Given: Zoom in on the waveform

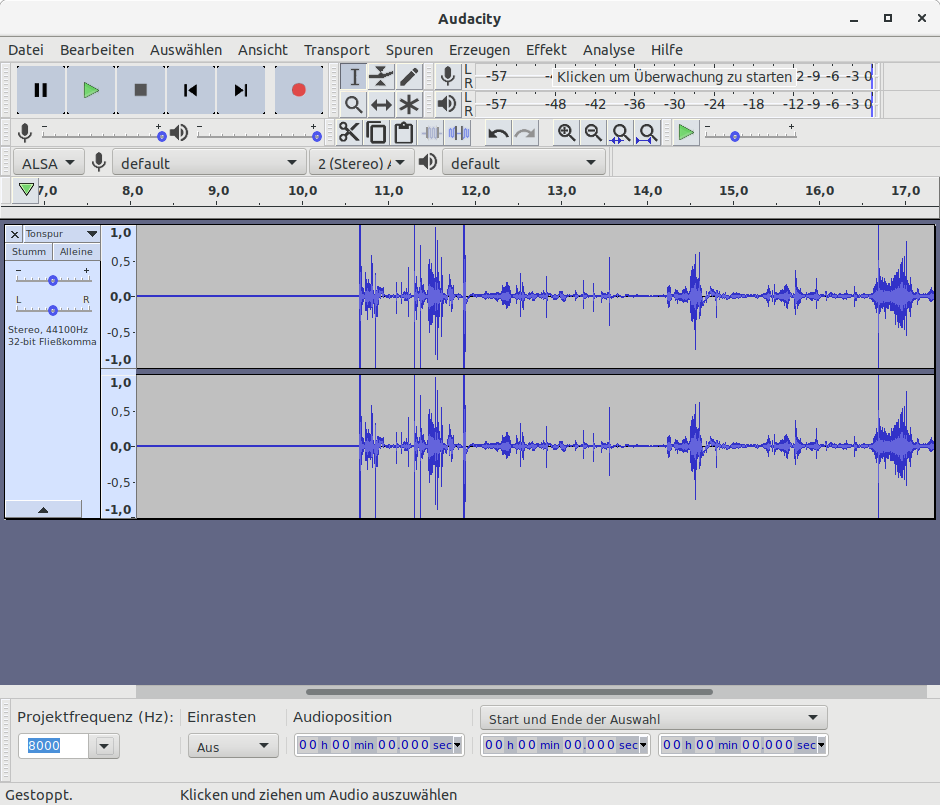Looking at the screenshot, I should (x=566, y=132).
